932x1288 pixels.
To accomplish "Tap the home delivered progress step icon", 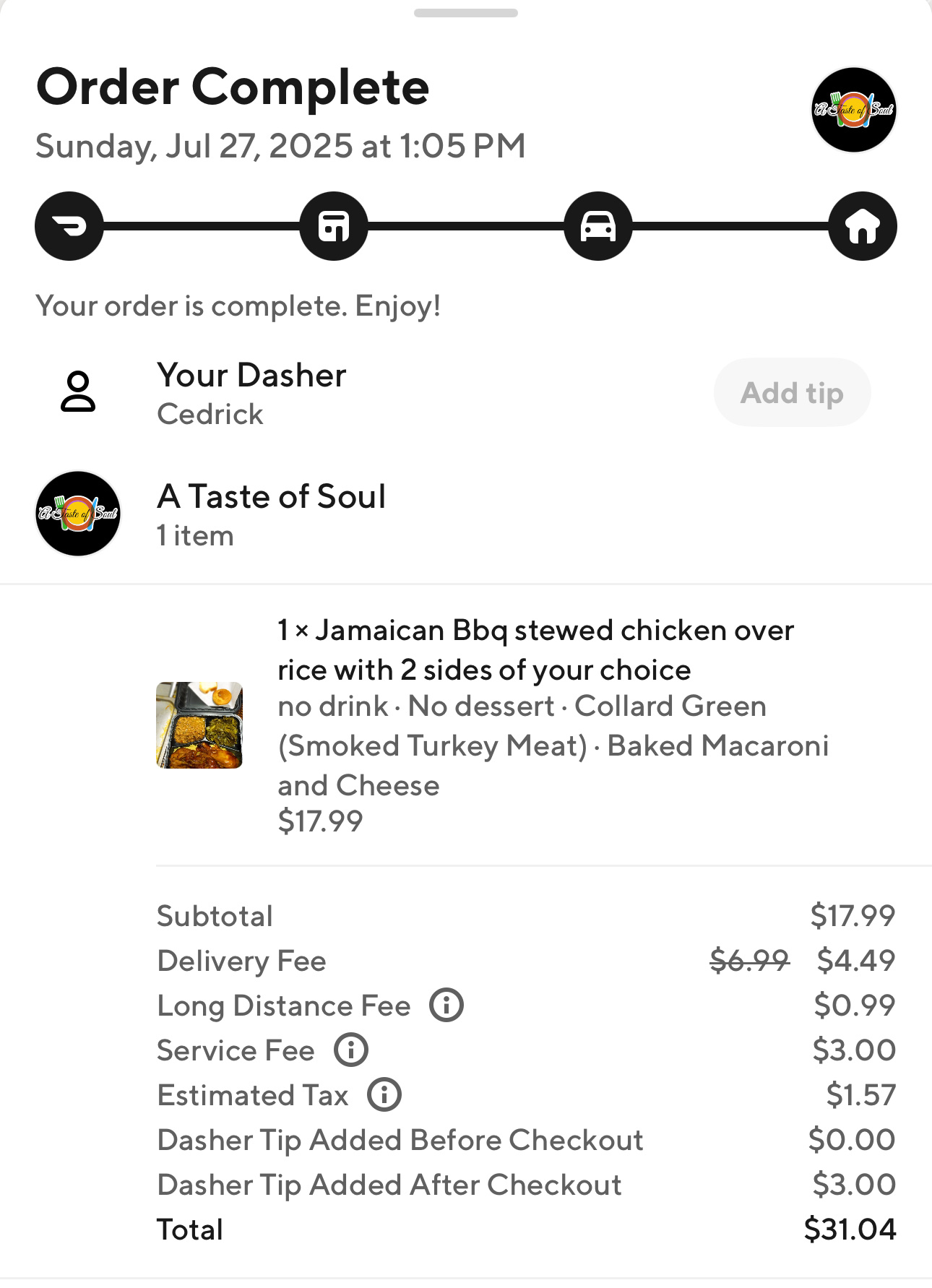I will [x=863, y=226].
